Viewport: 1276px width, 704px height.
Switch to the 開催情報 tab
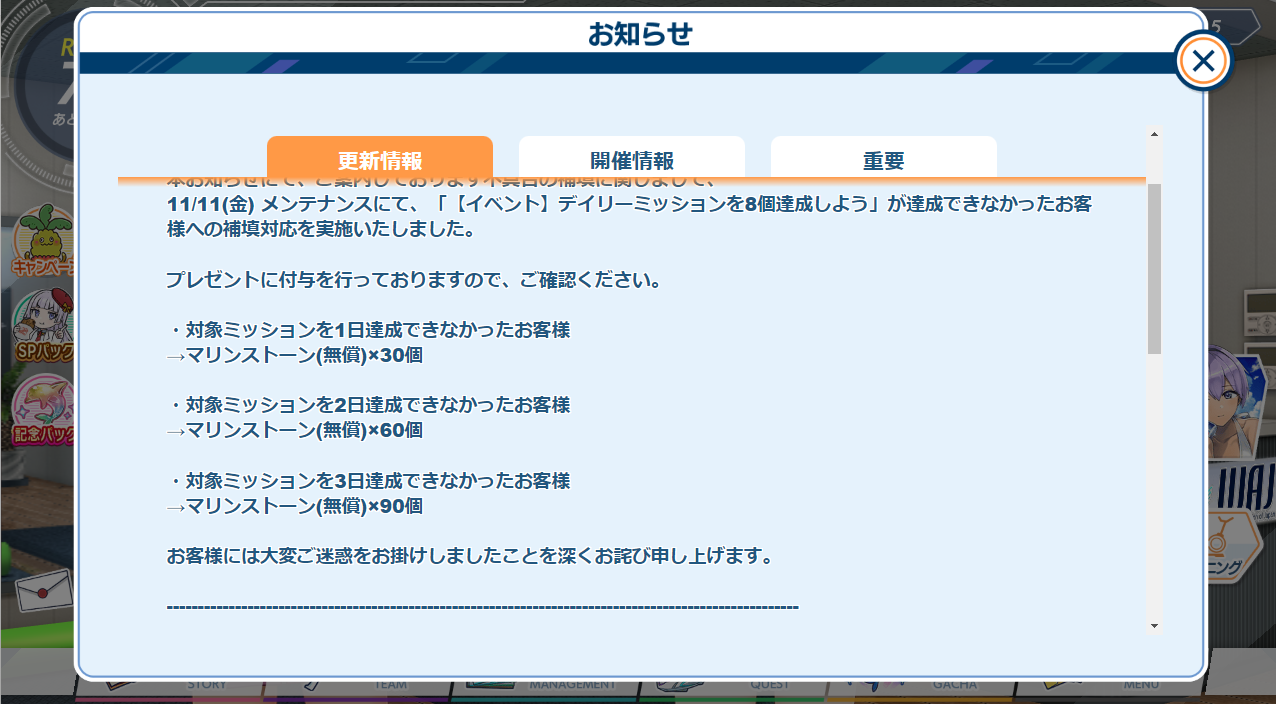click(632, 160)
